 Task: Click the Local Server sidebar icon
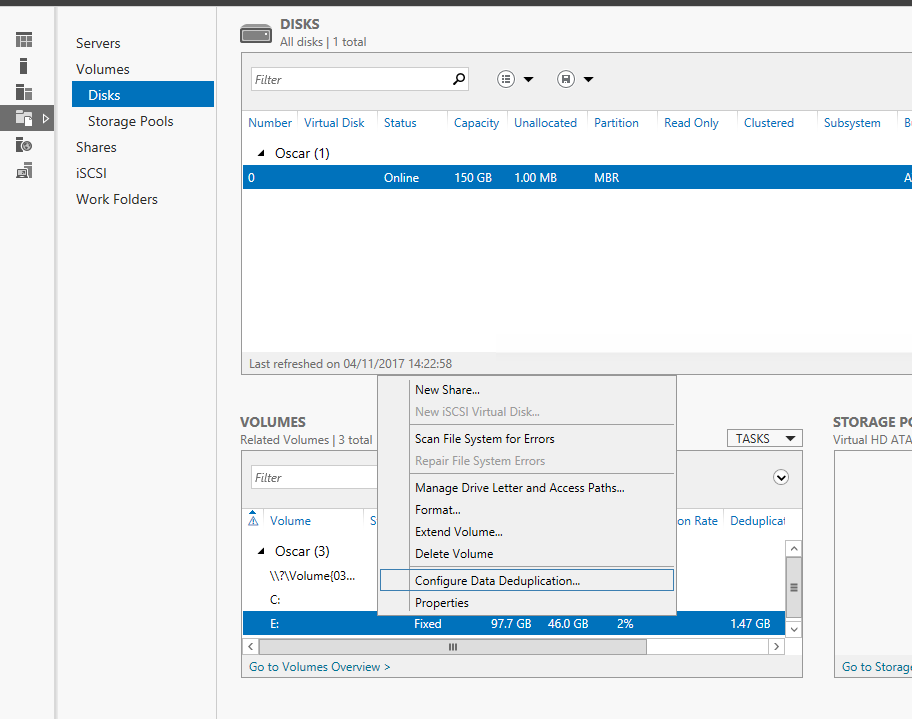coord(24,66)
